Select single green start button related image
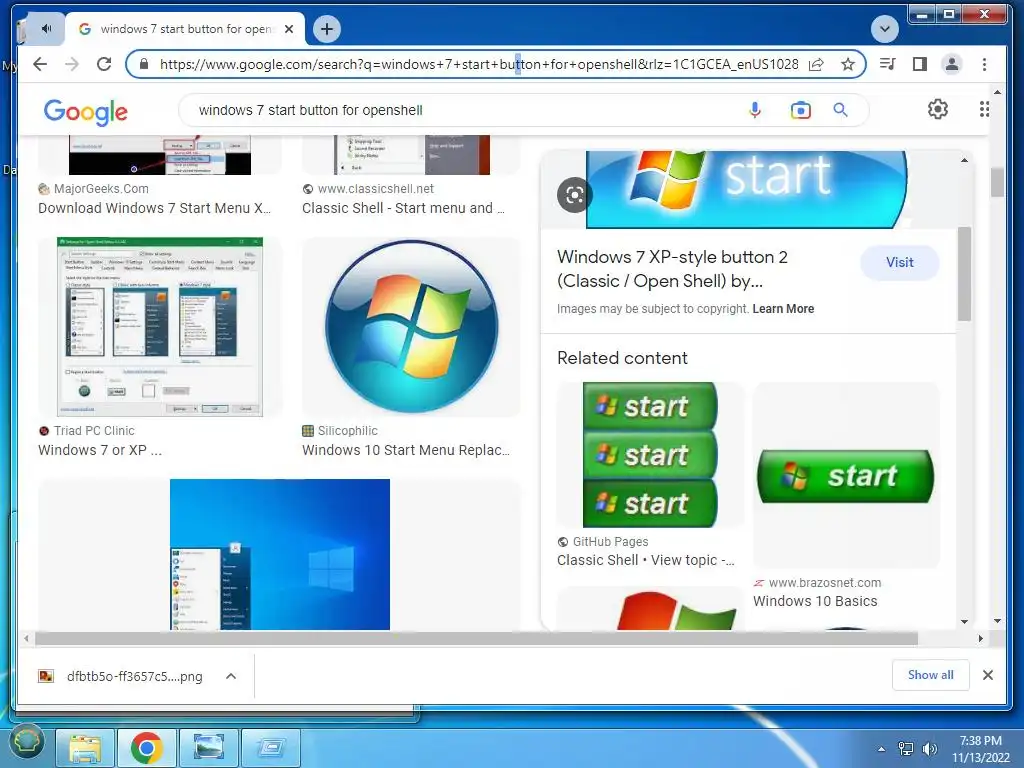Image resolution: width=1024 pixels, height=768 pixels. tap(846, 476)
